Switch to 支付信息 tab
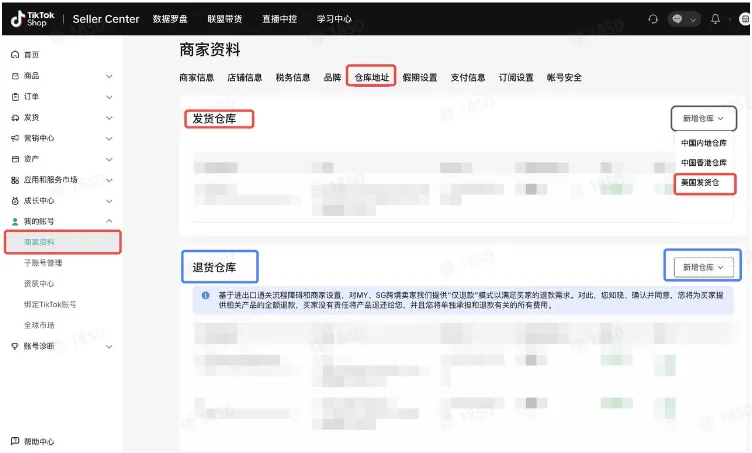This screenshot has width=752, height=453. tap(468, 77)
